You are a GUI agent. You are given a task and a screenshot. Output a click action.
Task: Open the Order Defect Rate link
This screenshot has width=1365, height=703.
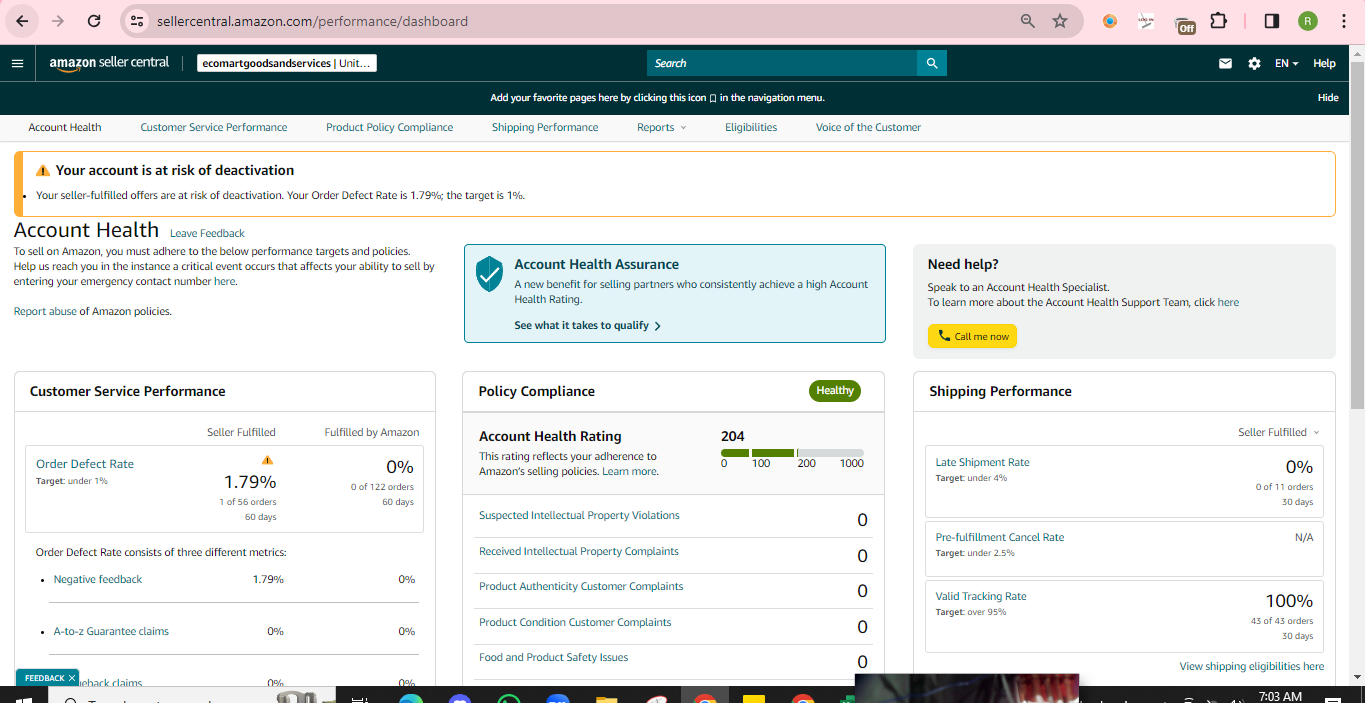point(85,464)
